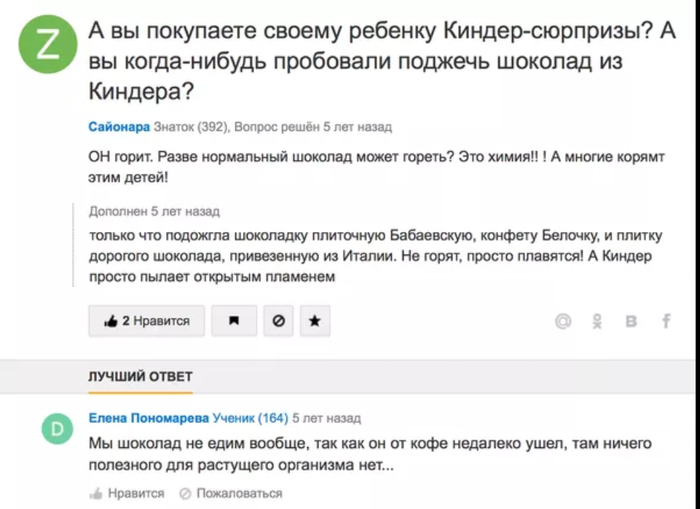The width and height of the screenshot is (700, 509).
Task: Select the 'ЛУЧШИЙ ОТВЕТ' tab
Action: [140, 376]
